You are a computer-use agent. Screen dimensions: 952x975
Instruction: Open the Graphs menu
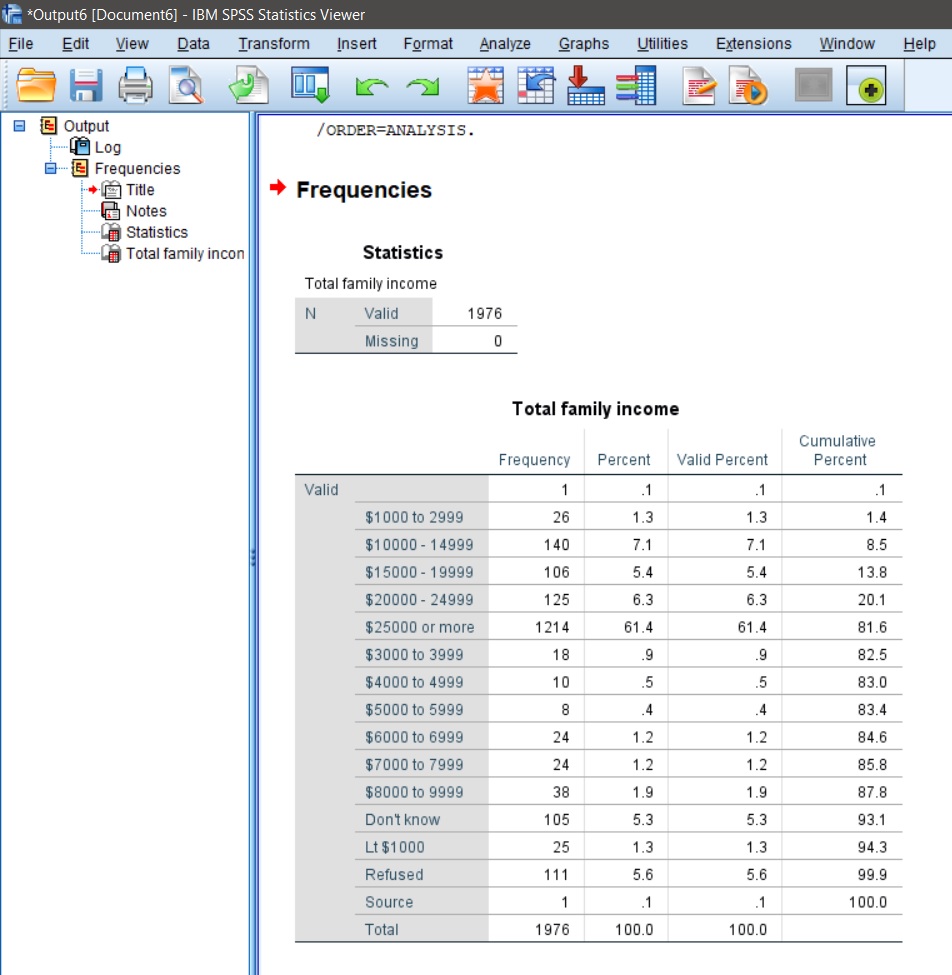click(x=583, y=44)
